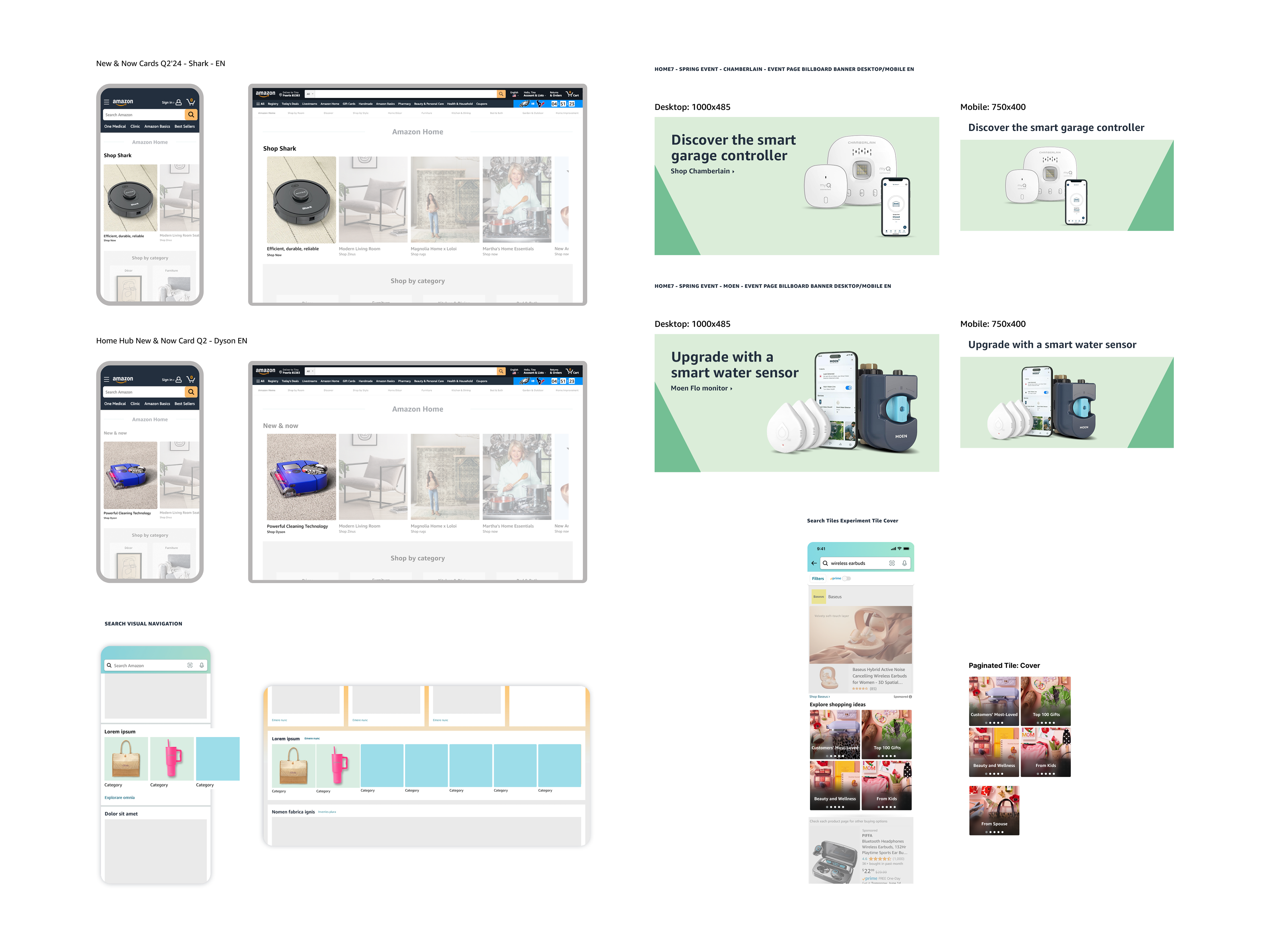Click Shark robot vacuum card in desktop mockup
Image resolution: width=1270 pixels, height=952 pixels.
point(301,199)
